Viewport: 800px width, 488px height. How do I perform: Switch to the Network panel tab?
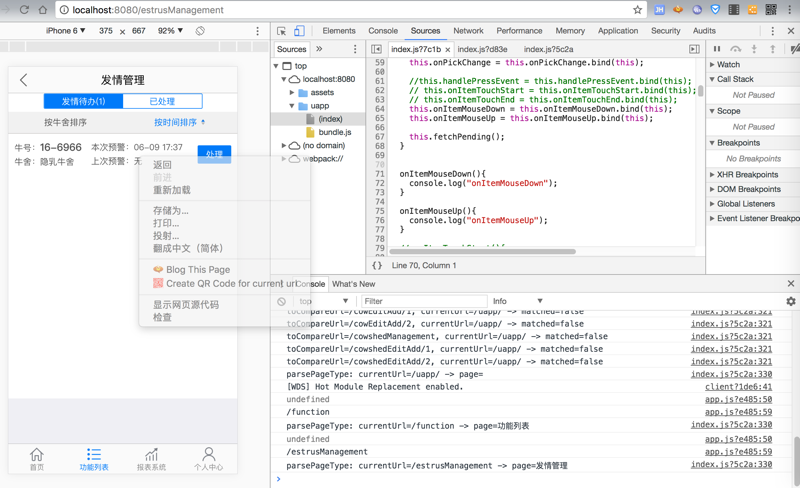click(x=468, y=31)
